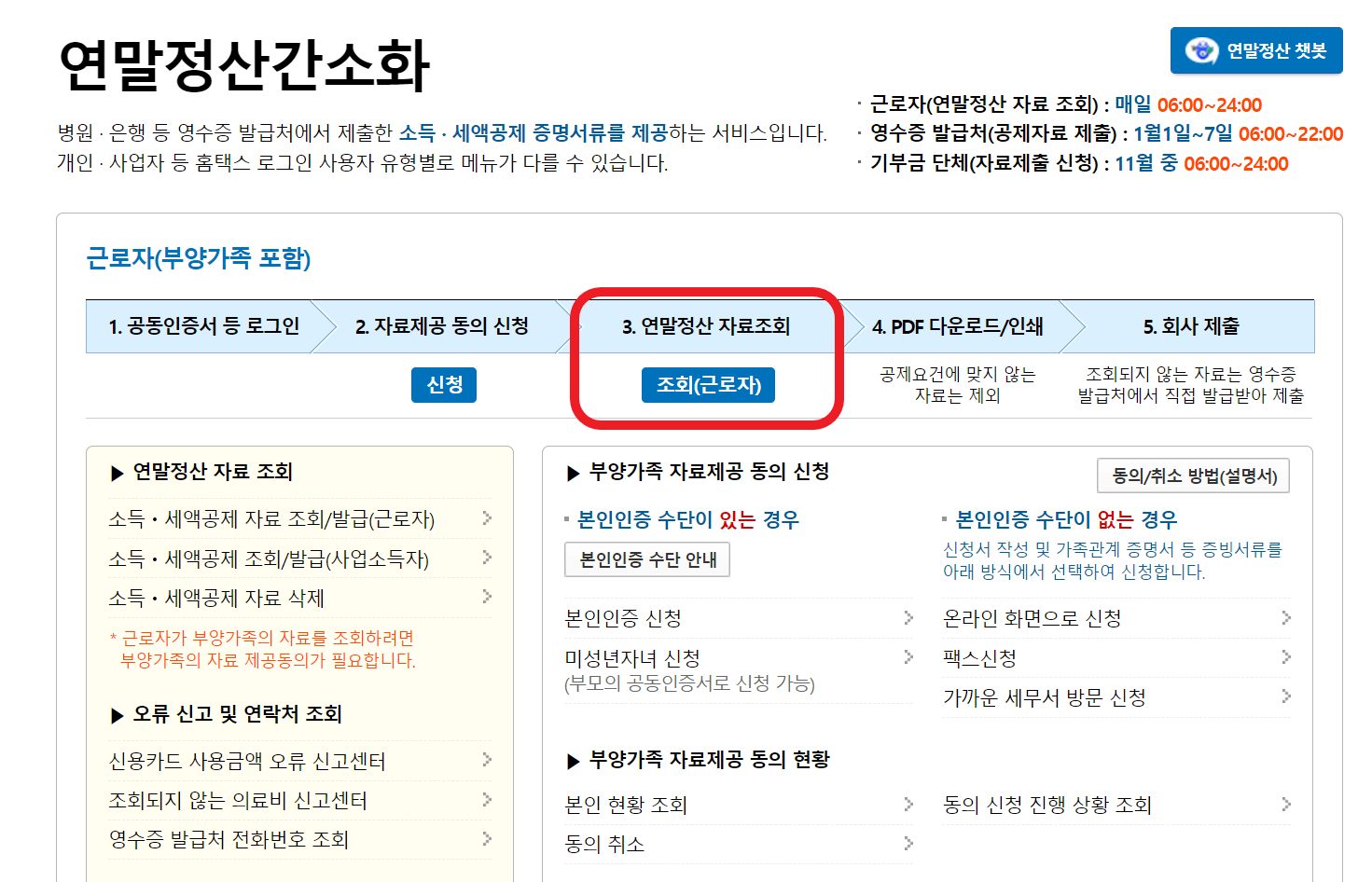Click the 소득·세액공제 증명서류를 제공 highlighted text
Image resolution: width=1372 pixels, height=882 pixels.
pyautogui.click(x=534, y=133)
